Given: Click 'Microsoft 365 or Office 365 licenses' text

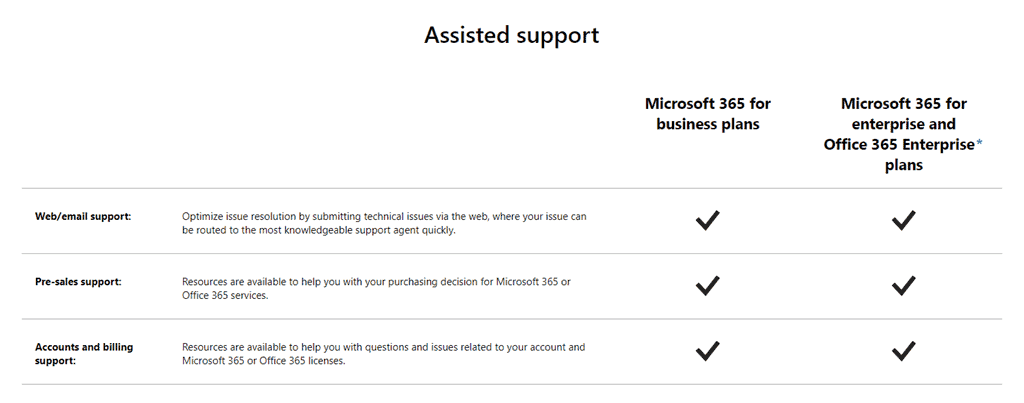Looking at the screenshot, I should click(263, 361).
